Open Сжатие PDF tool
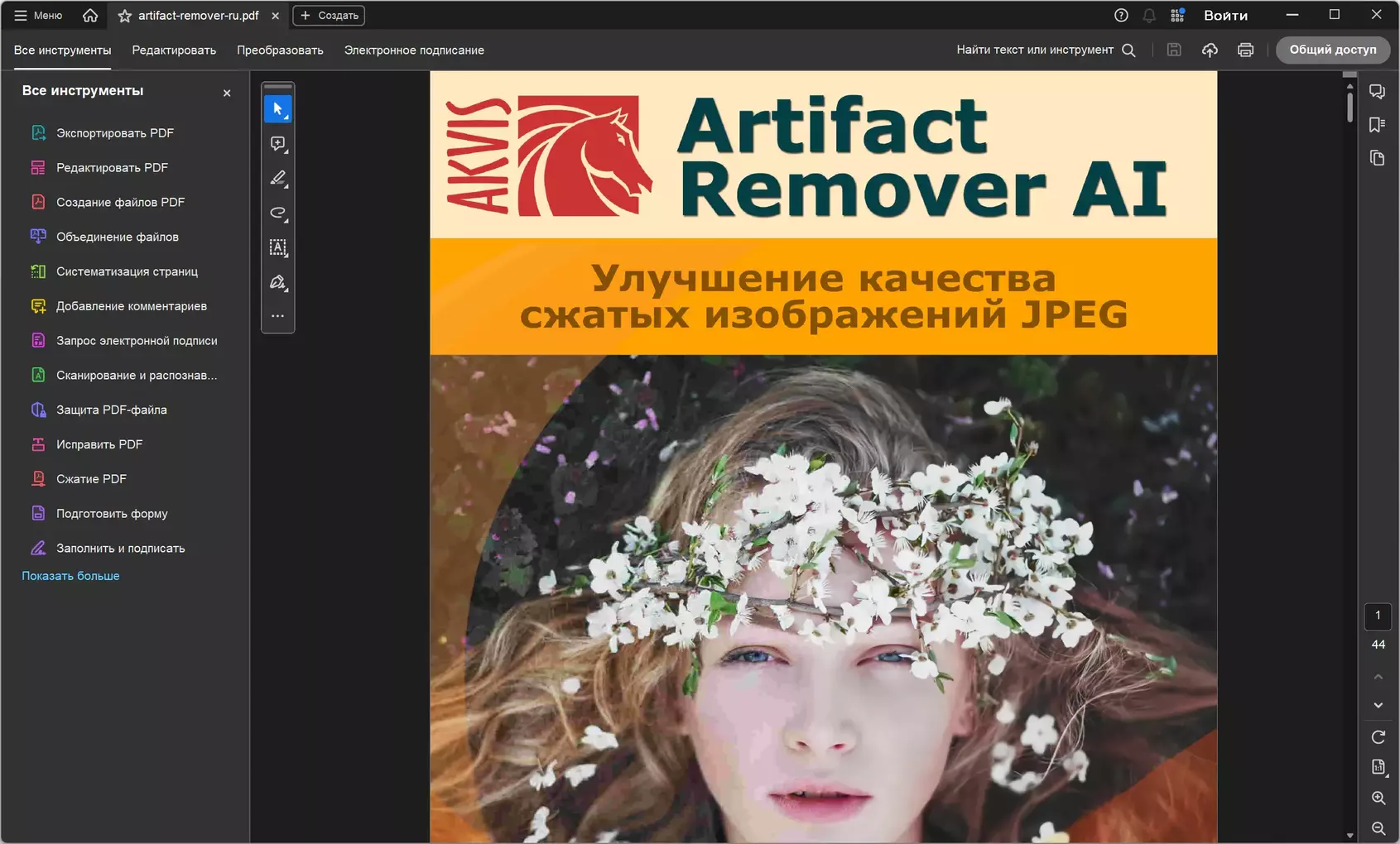Screen dimensions: 1400x844 point(91,479)
